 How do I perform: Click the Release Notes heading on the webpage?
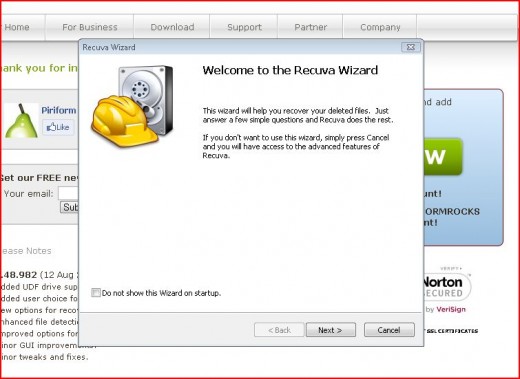26,251
